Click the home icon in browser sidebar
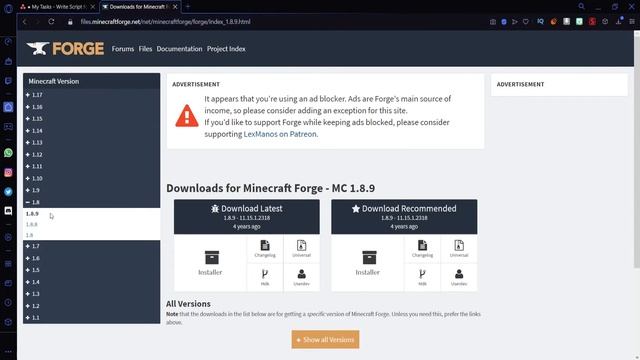This screenshot has height=360, width=640. click(x=8, y=107)
